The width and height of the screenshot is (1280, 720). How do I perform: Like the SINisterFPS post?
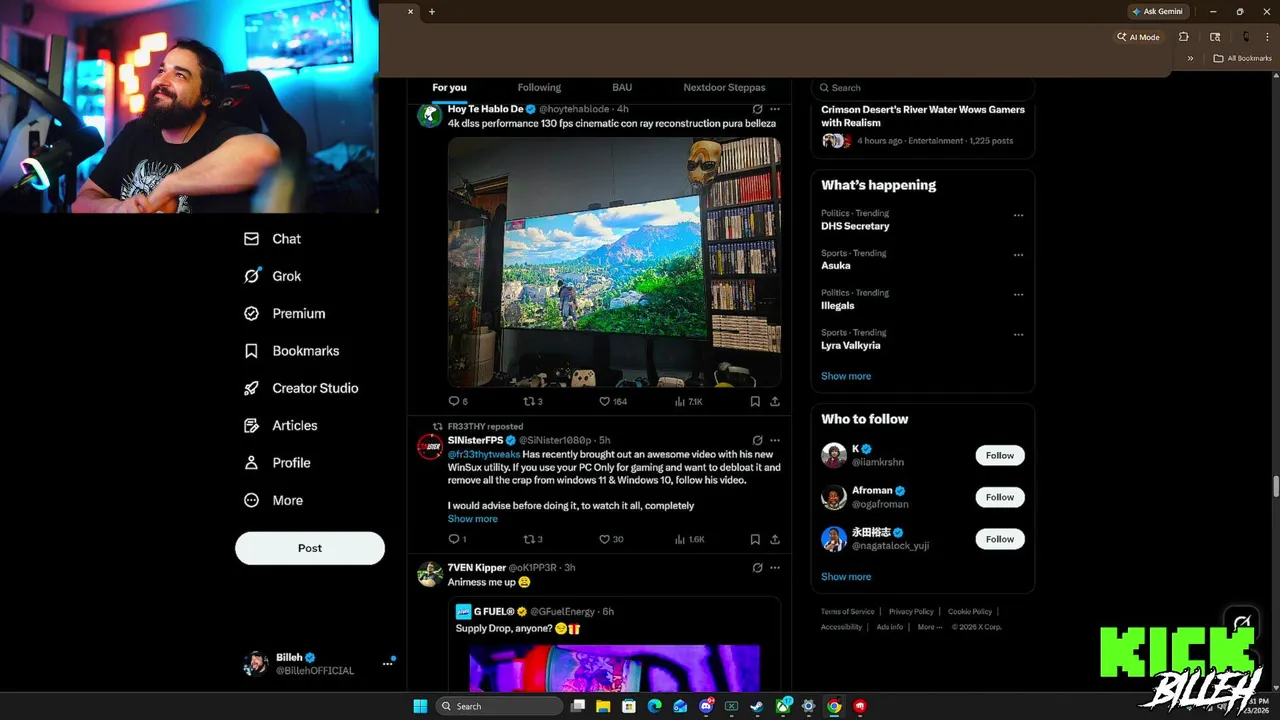pos(611,539)
